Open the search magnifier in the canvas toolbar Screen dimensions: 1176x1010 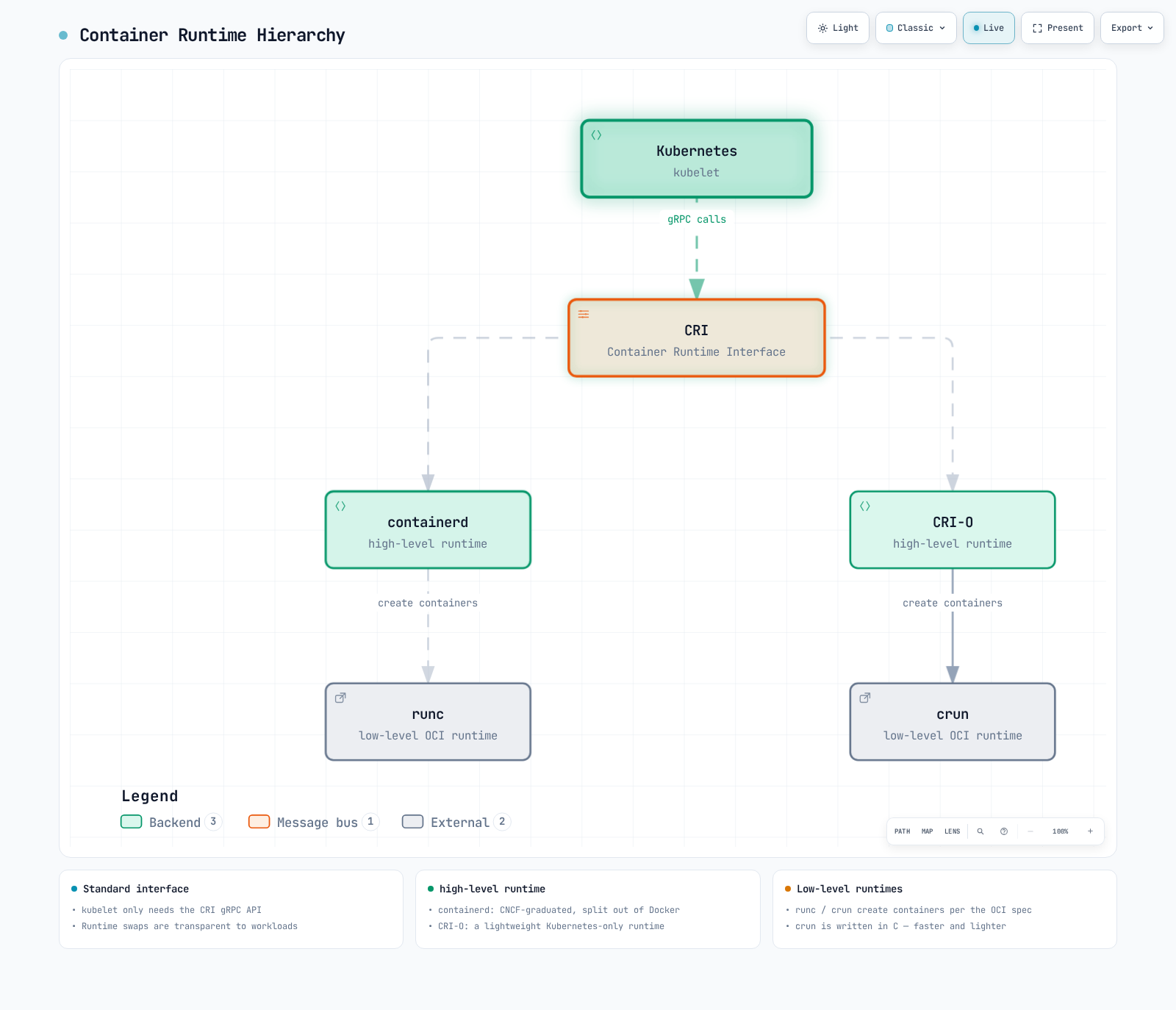point(980,831)
